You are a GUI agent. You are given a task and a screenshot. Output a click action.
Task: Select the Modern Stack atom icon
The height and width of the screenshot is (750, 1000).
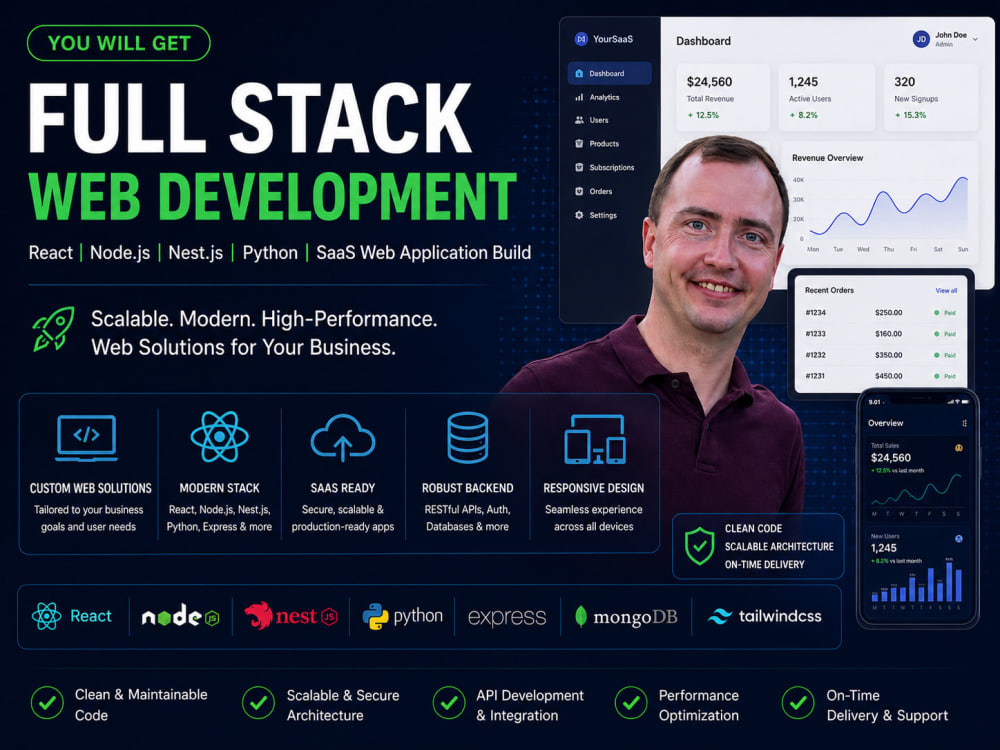pos(219,437)
